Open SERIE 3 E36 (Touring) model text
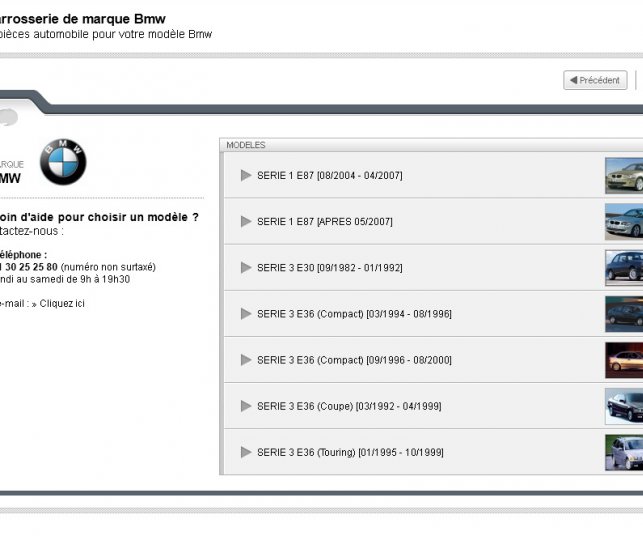This screenshot has width=643, height=536. tap(350, 452)
